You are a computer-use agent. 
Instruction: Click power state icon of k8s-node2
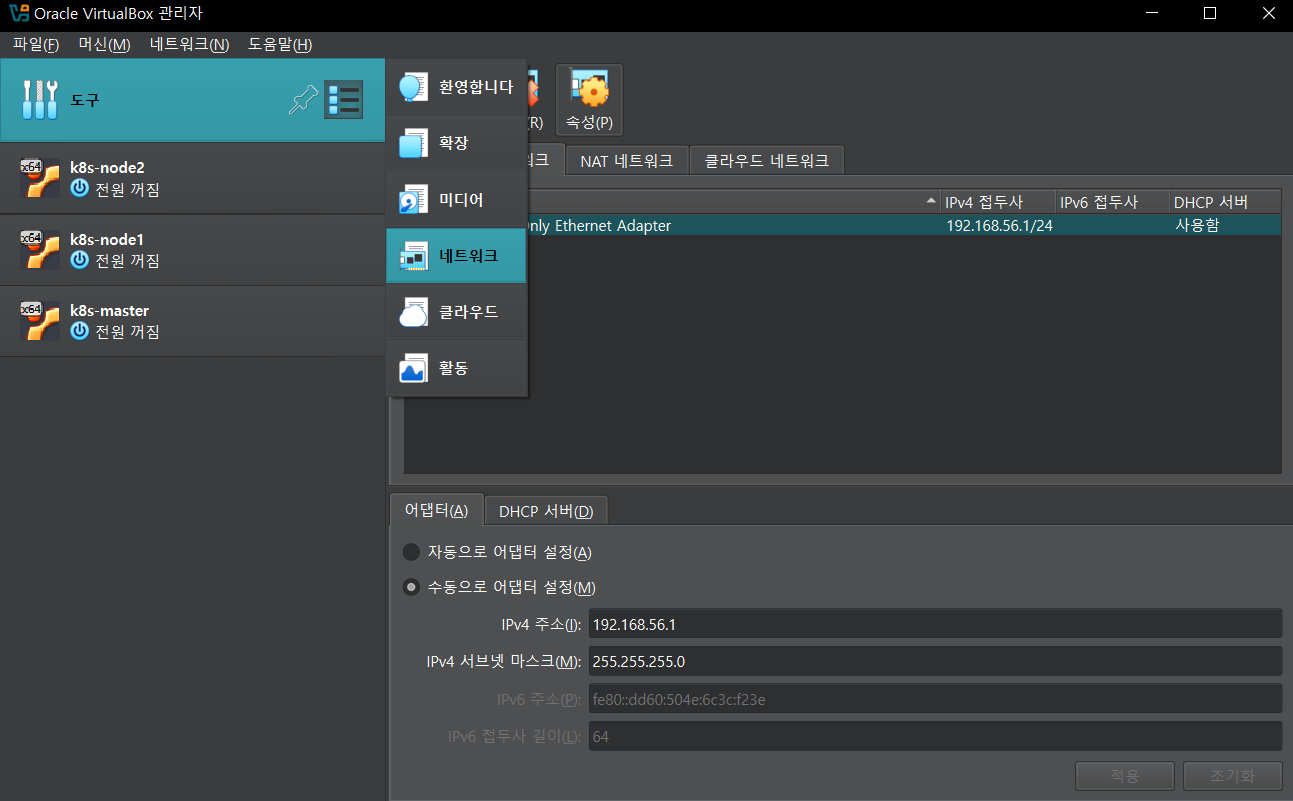(x=80, y=189)
